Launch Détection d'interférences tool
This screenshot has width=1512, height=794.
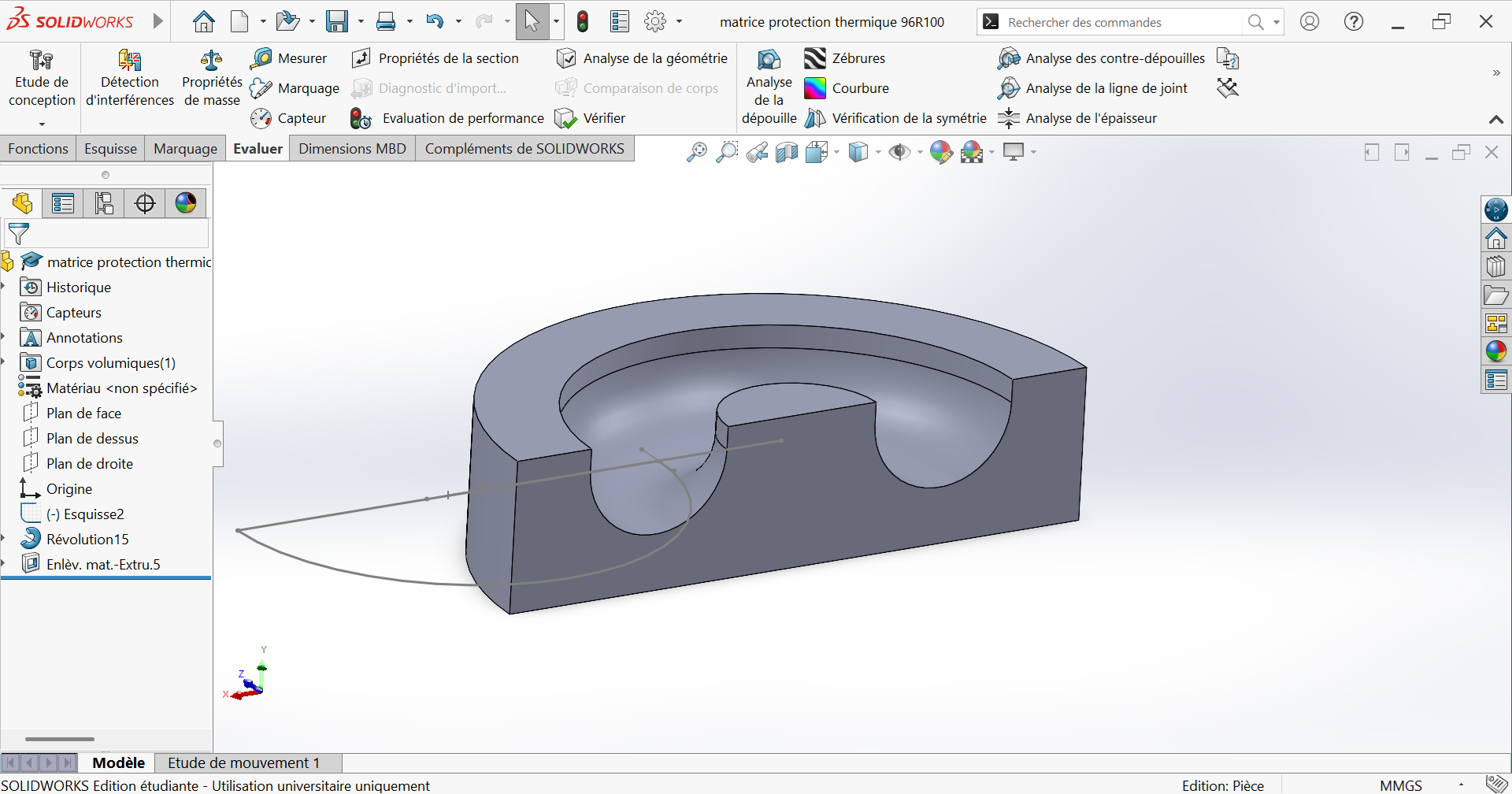coord(129,61)
